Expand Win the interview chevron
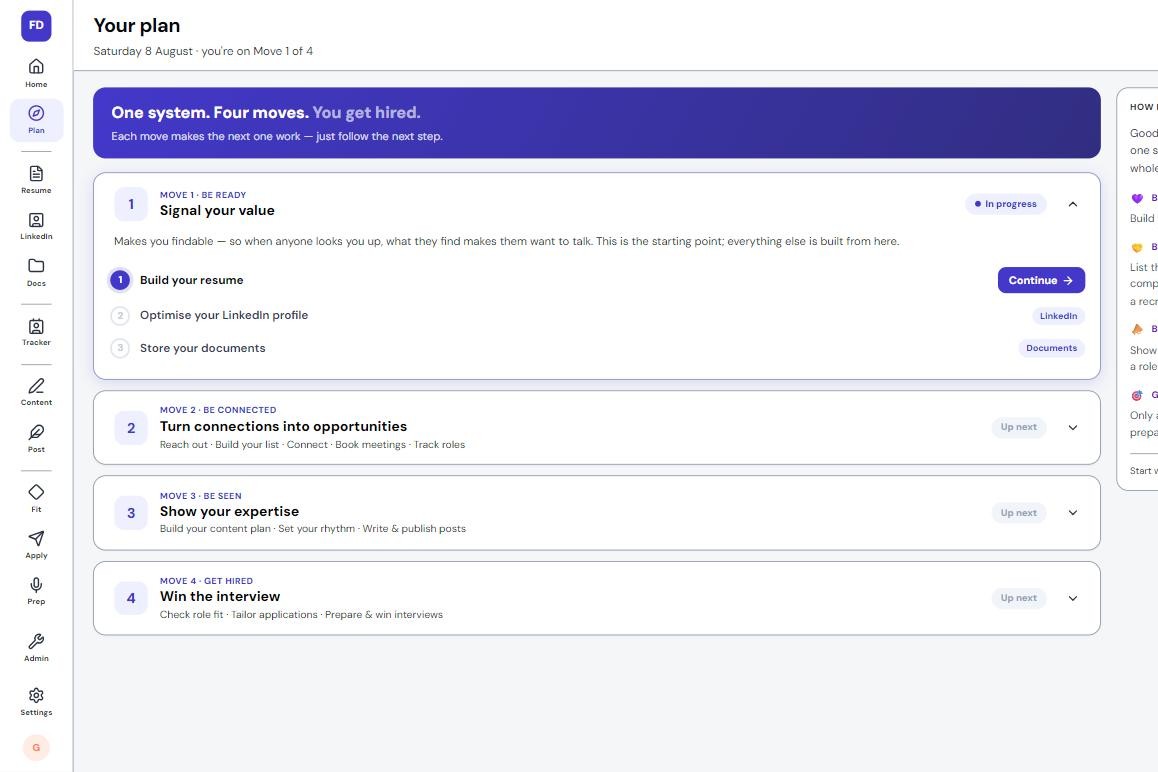Viewport: 1158px width, 772px height. tap(1073, 598)
